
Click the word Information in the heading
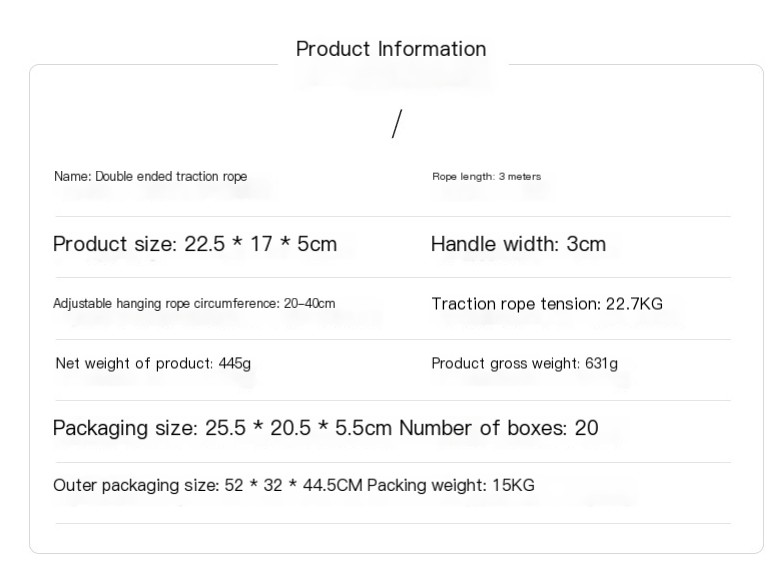pos(432,49)
